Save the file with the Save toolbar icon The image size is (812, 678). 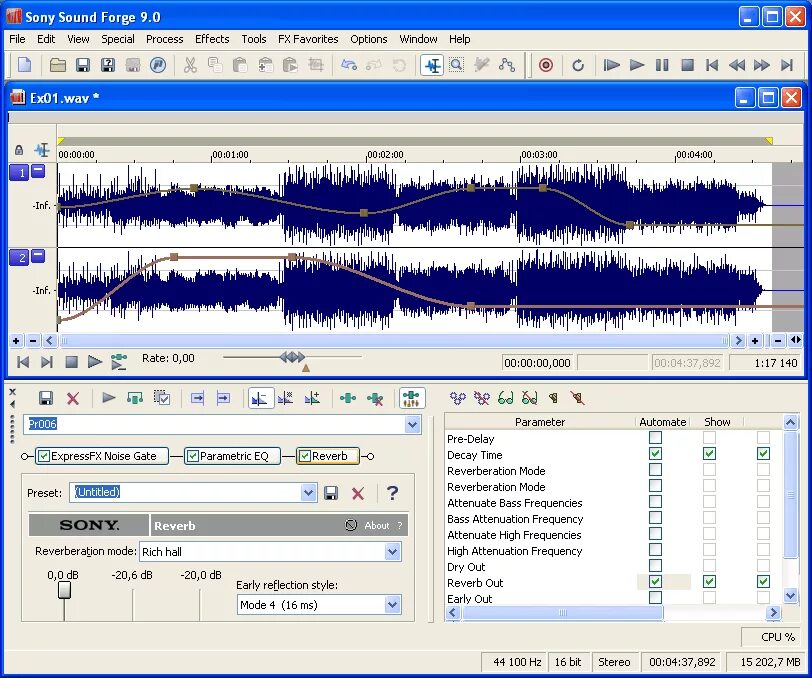tap(83, 65)
